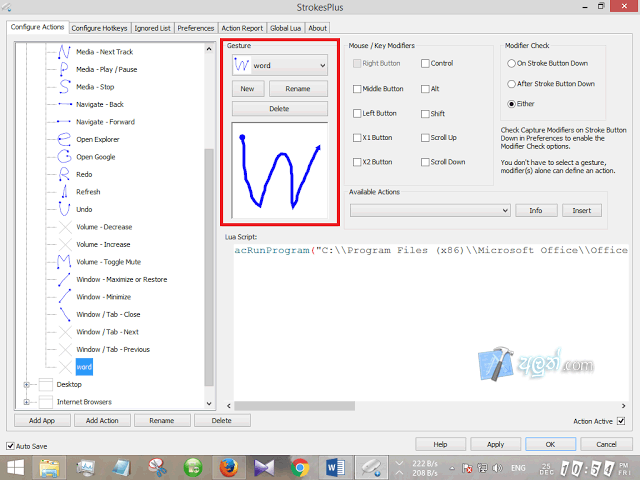Switch to the Ignored List tab
This screenshot has width=640, height=480.
152,28
